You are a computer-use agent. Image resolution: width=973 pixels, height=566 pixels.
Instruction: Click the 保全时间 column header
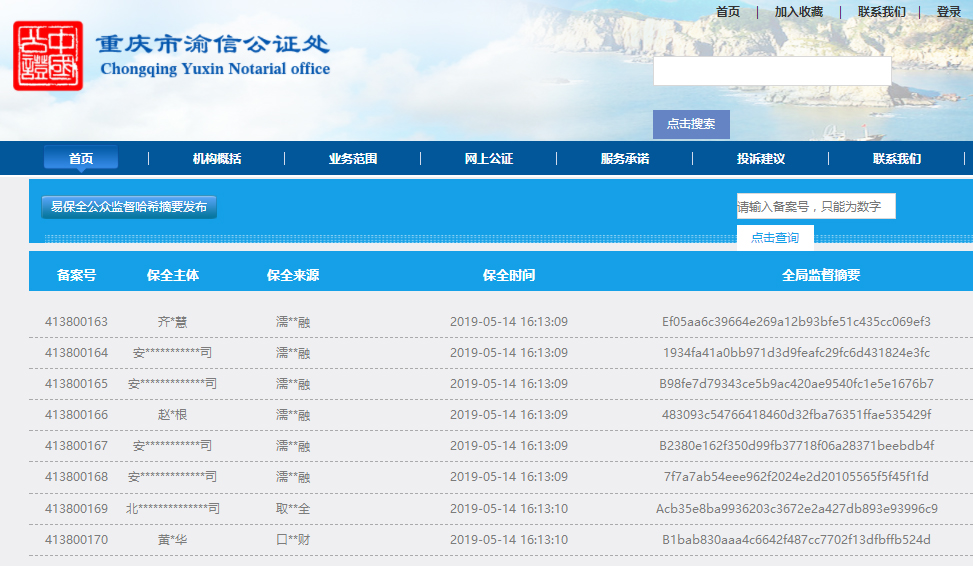(508, 275)
